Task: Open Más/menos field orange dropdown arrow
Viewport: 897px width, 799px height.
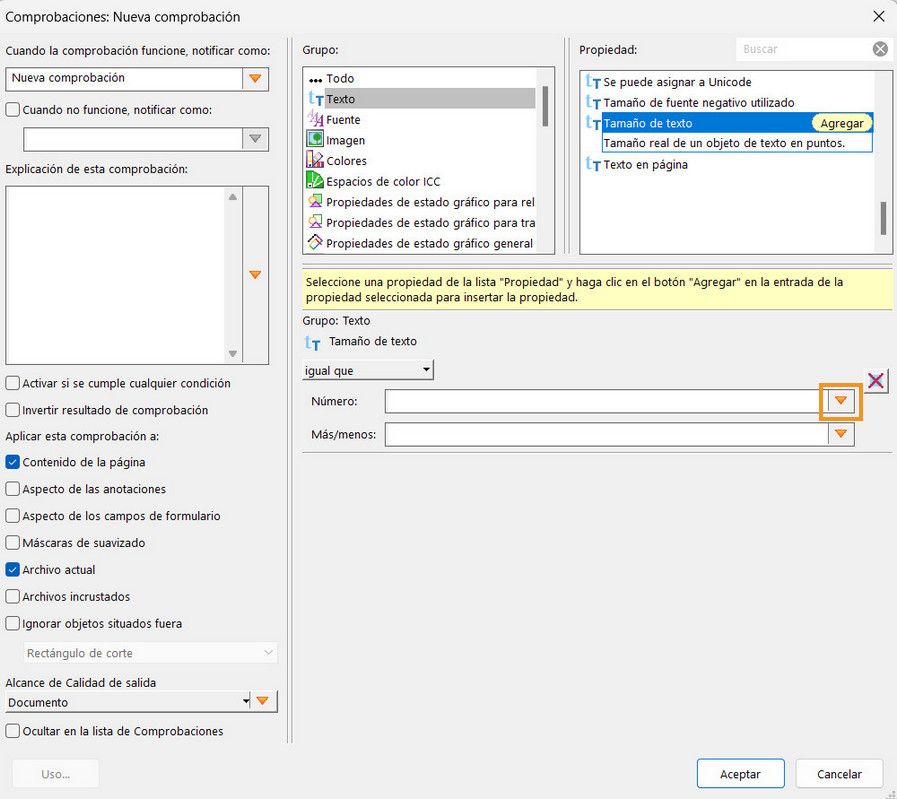Action: 840,434
